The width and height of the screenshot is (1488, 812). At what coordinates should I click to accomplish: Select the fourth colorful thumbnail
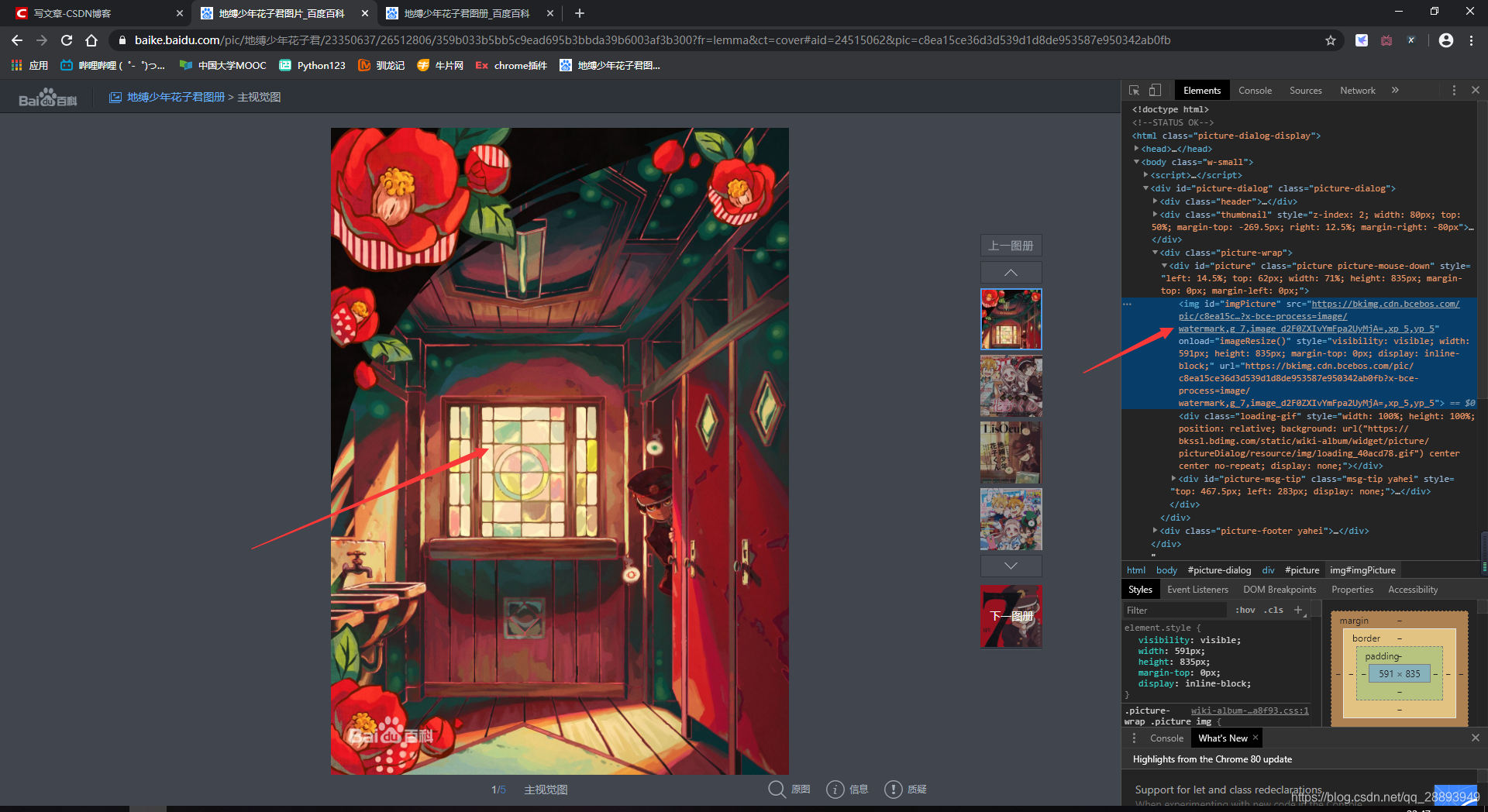[1011, 519]
